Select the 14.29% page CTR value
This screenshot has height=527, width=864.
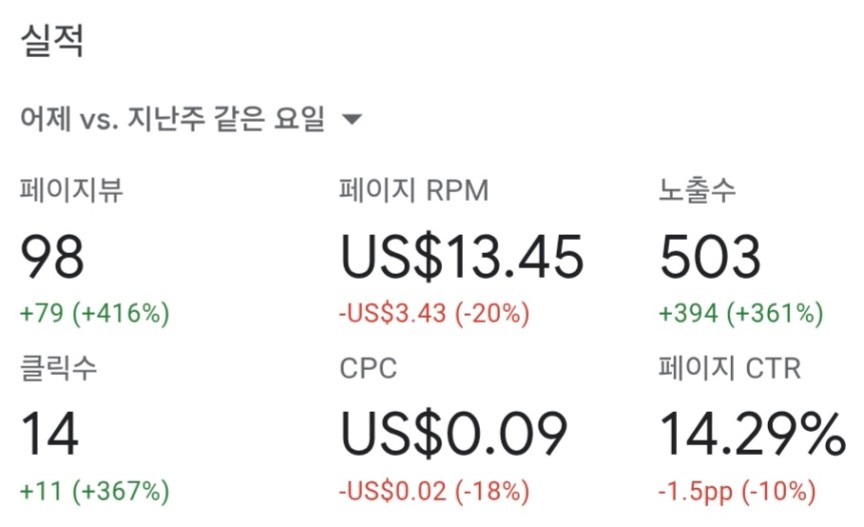(x=753, y=434)
